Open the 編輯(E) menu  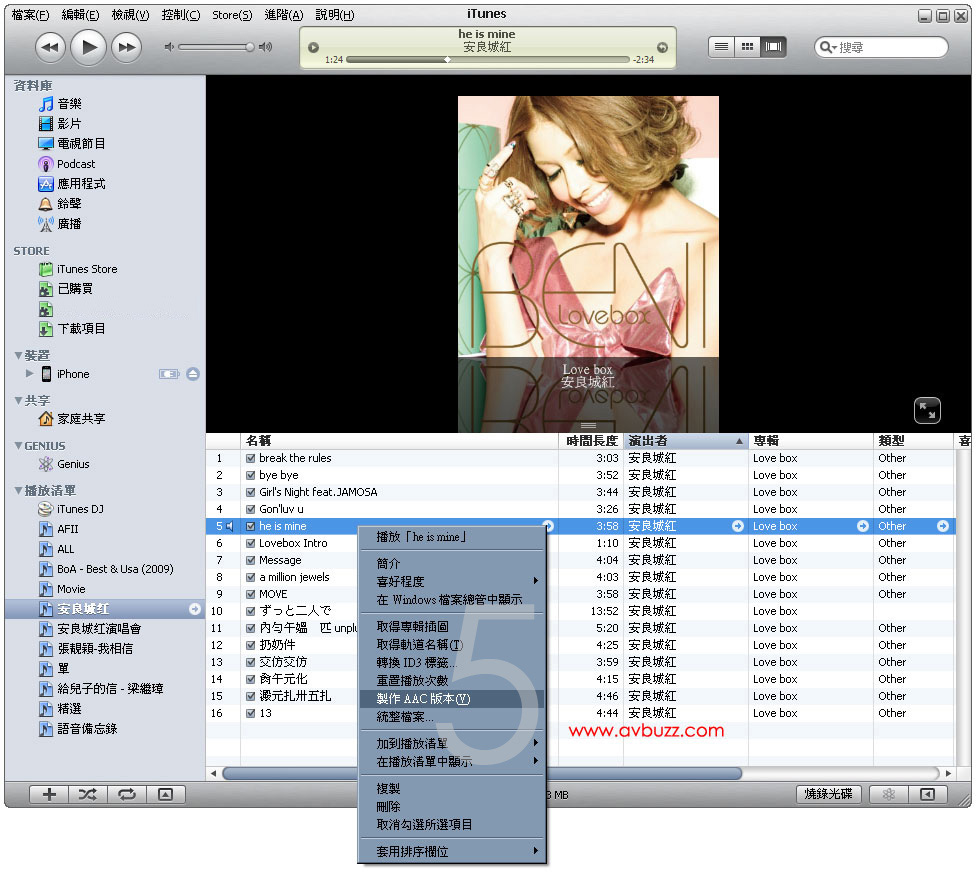point(80,15)
